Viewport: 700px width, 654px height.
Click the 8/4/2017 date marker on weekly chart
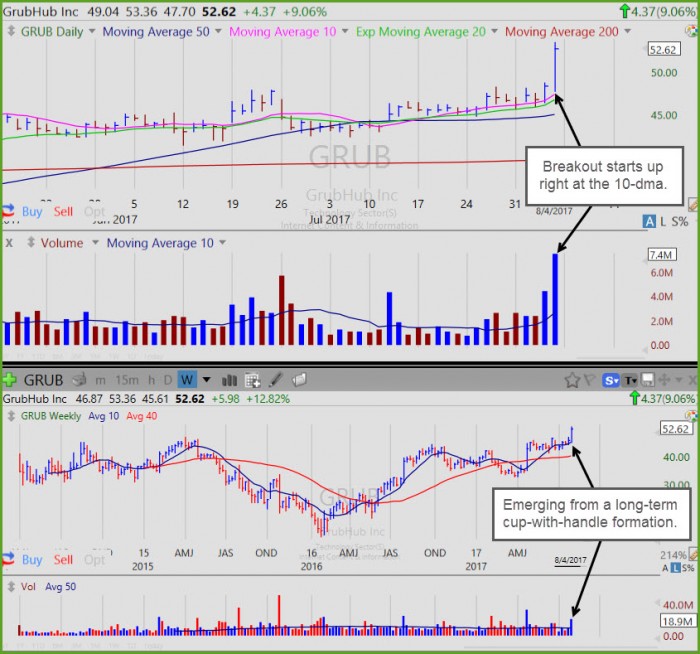point(570,560)
